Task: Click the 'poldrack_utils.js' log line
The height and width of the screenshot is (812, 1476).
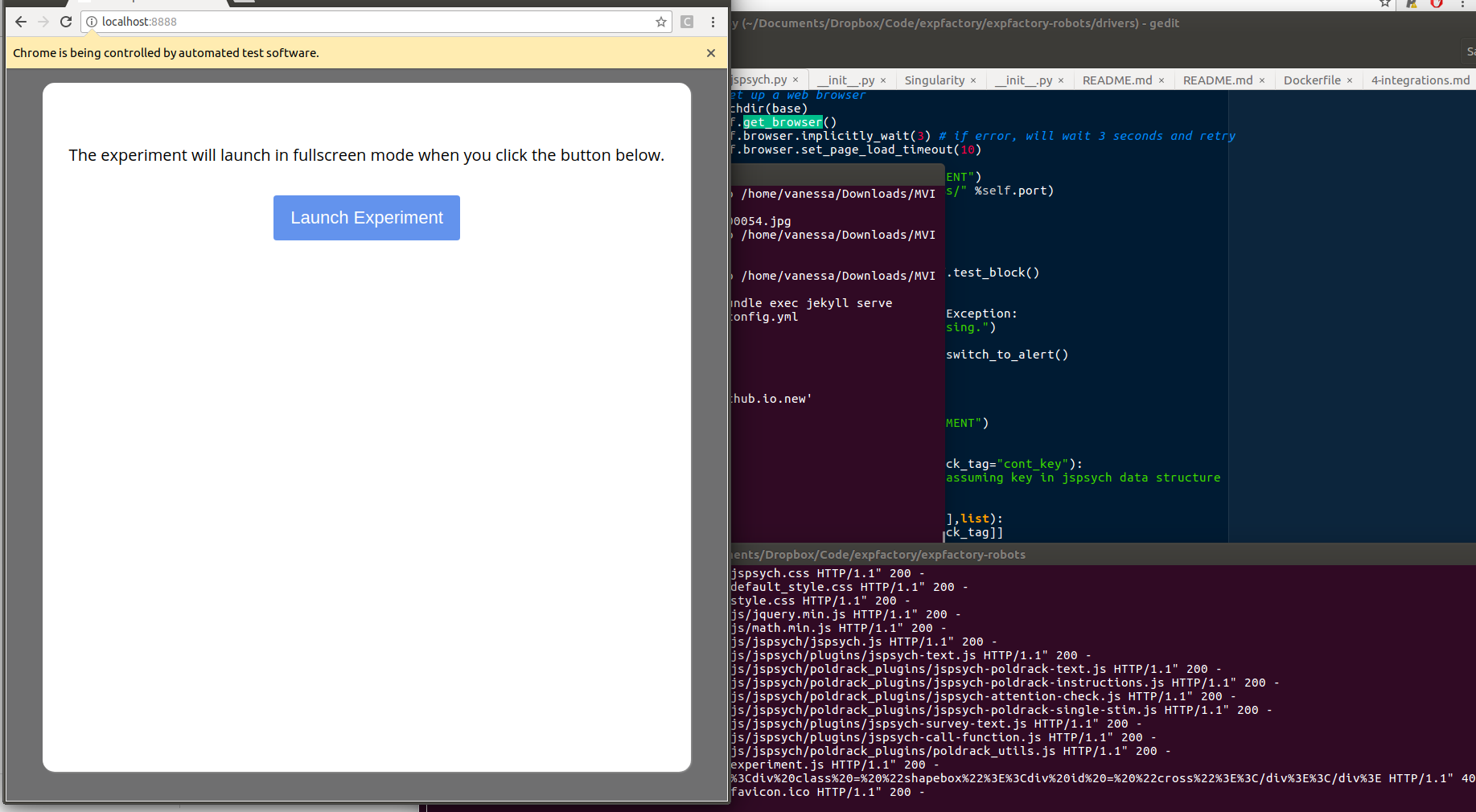Action: [952, 751]
